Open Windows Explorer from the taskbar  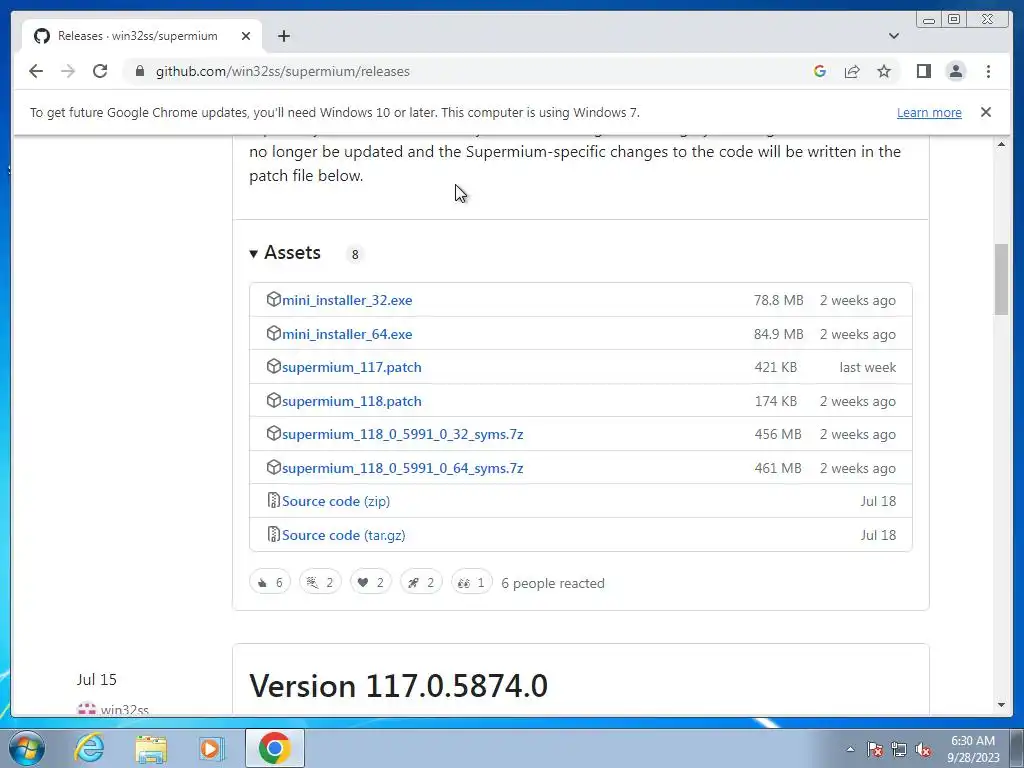[151, 748]
